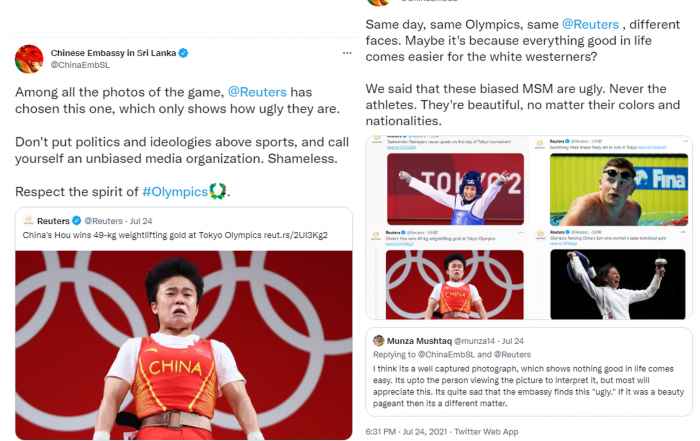Click the 6:31 PM Jul 24, 2021 timestamp
The image size is (700, 441).
pos(406,432)
